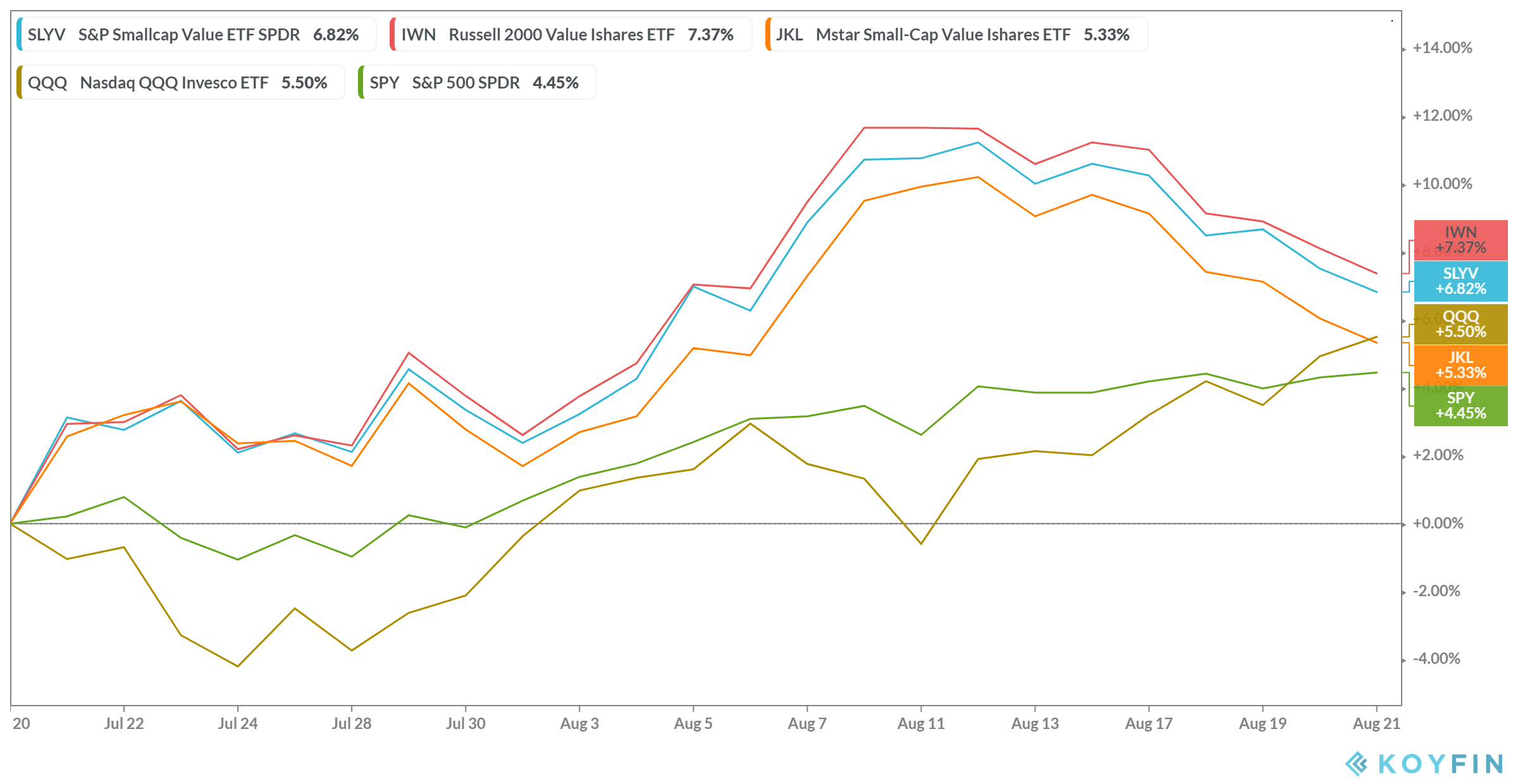Click the -4.00% y-axis label
This screenshot has width=1518, height=784.
1436,659
